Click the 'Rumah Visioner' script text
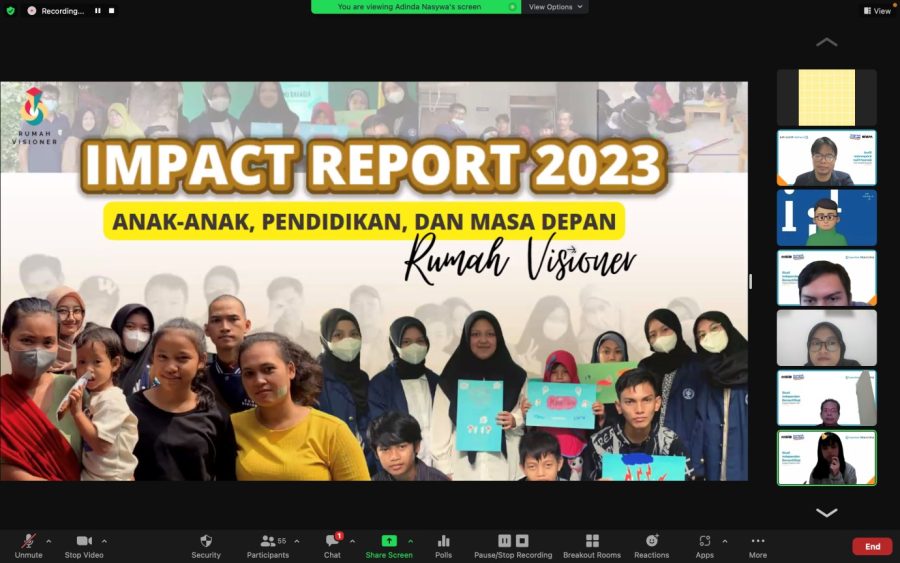 (519, 261)
